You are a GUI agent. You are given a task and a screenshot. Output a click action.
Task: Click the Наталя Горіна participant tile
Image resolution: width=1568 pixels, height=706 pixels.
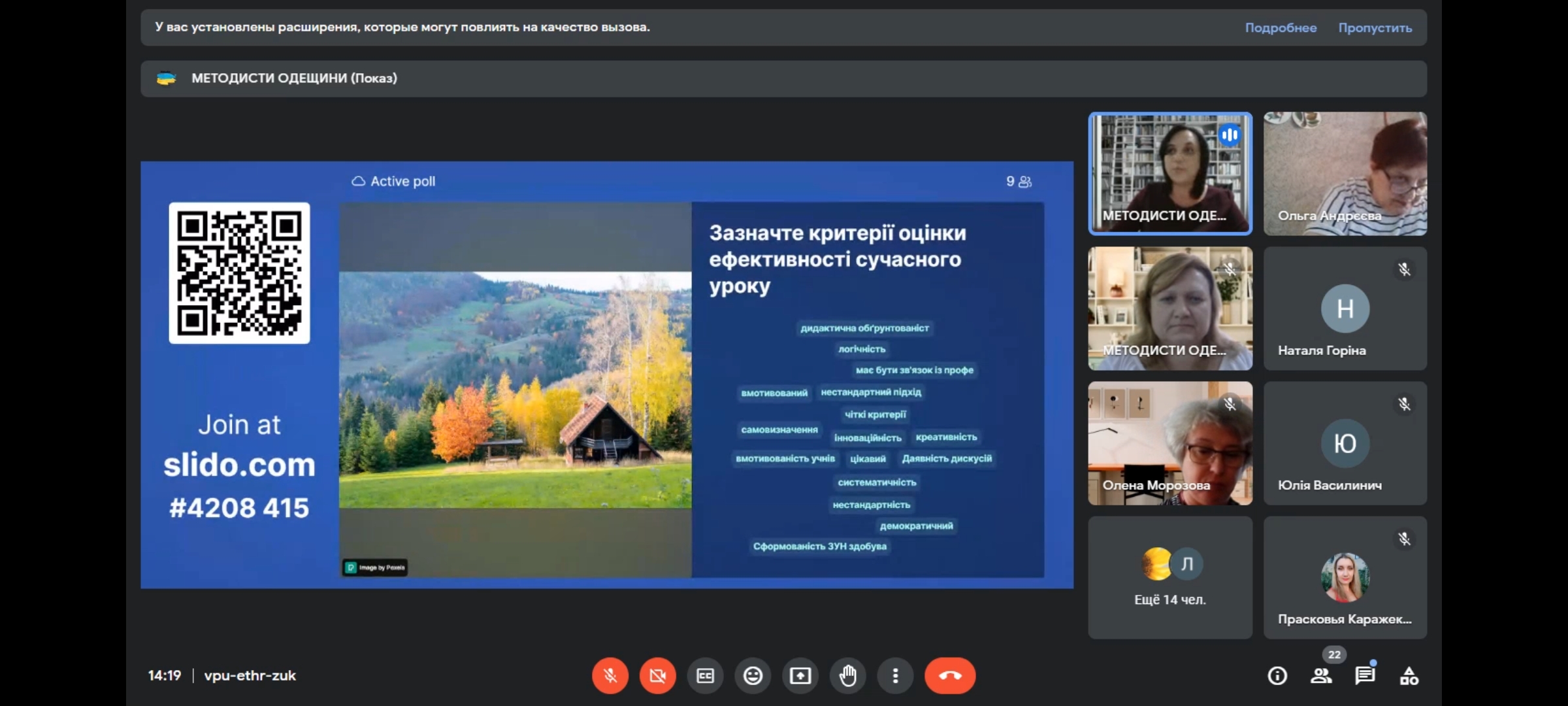pyautogui.click(x=1345, y=308)
